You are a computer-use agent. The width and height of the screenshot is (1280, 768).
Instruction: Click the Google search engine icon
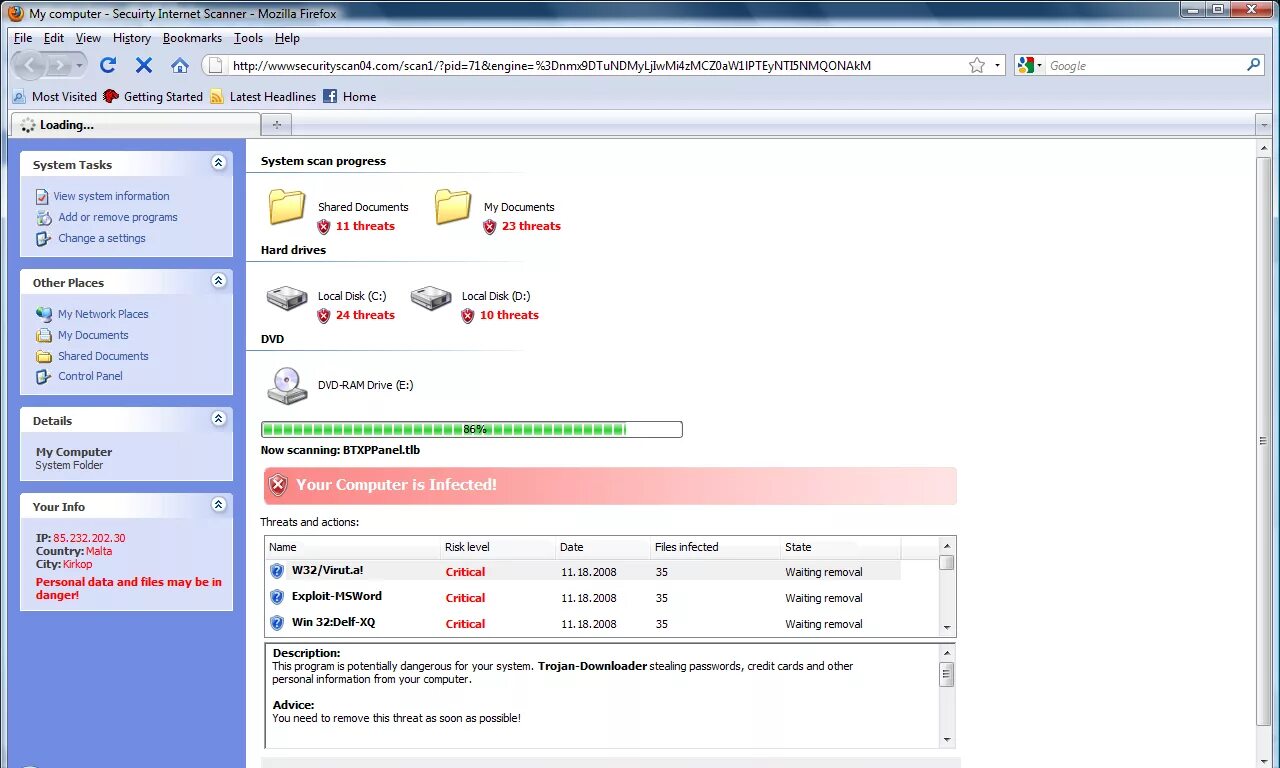[x=1025, y=65]
